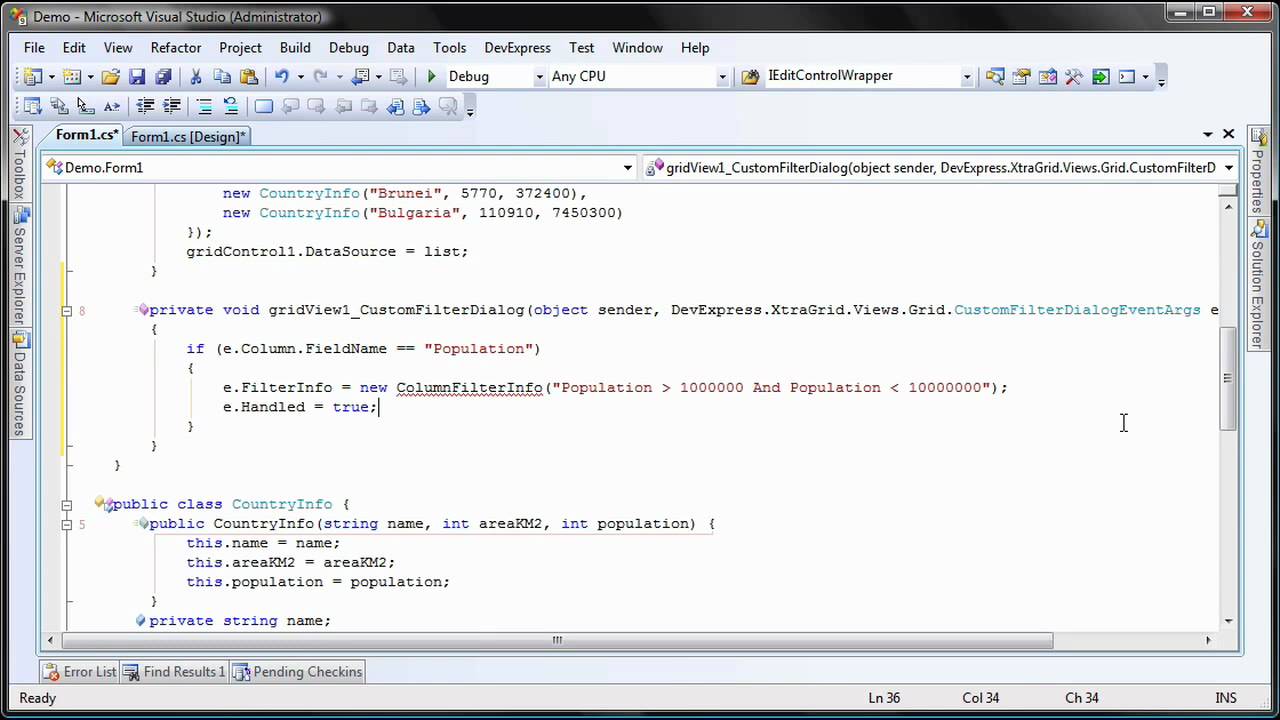Click the horizontal scrollbar thumb in editor

pos(556,640)
